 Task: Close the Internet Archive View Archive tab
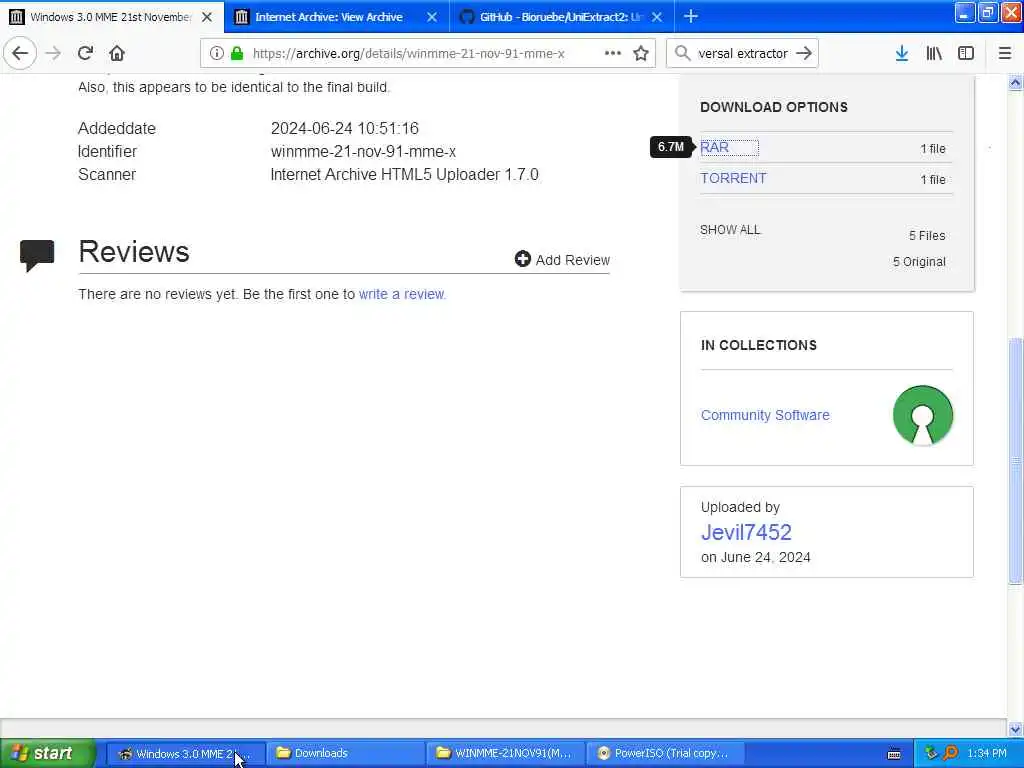[x=432, y=17]
